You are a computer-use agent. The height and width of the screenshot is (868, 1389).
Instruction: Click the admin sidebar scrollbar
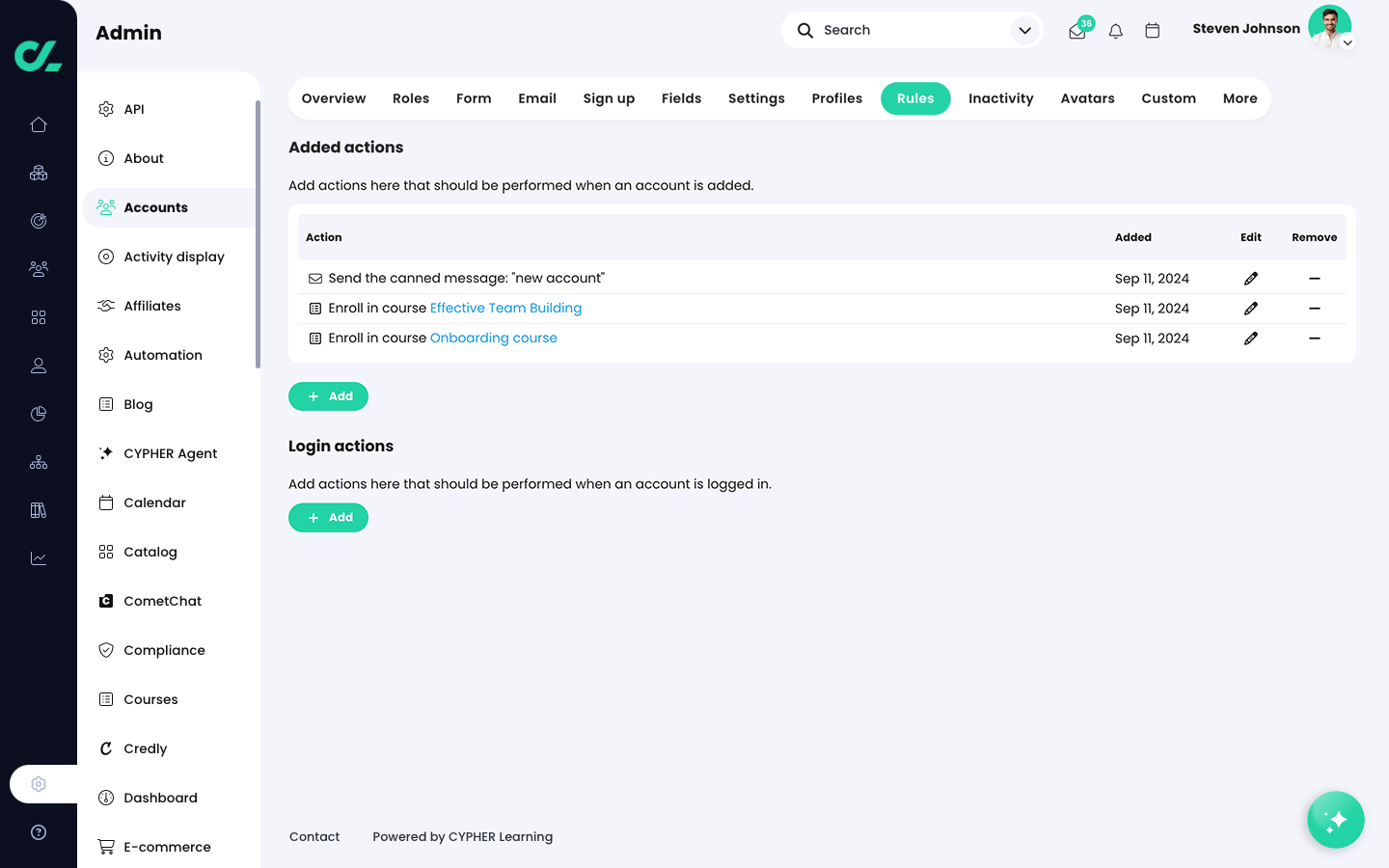pyautogui.click(x=258, y=231)
